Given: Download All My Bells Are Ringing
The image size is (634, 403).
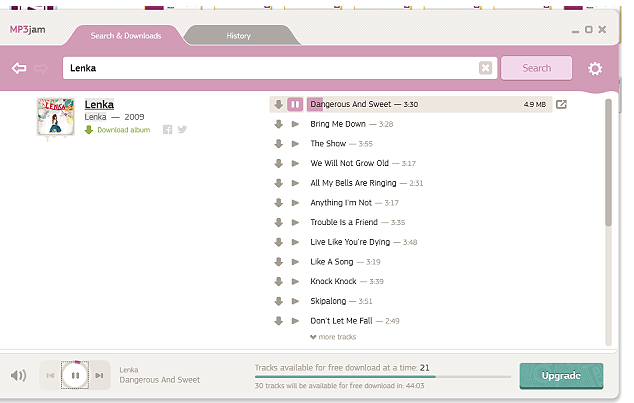Looking at the screenshot, I should 279,183.
